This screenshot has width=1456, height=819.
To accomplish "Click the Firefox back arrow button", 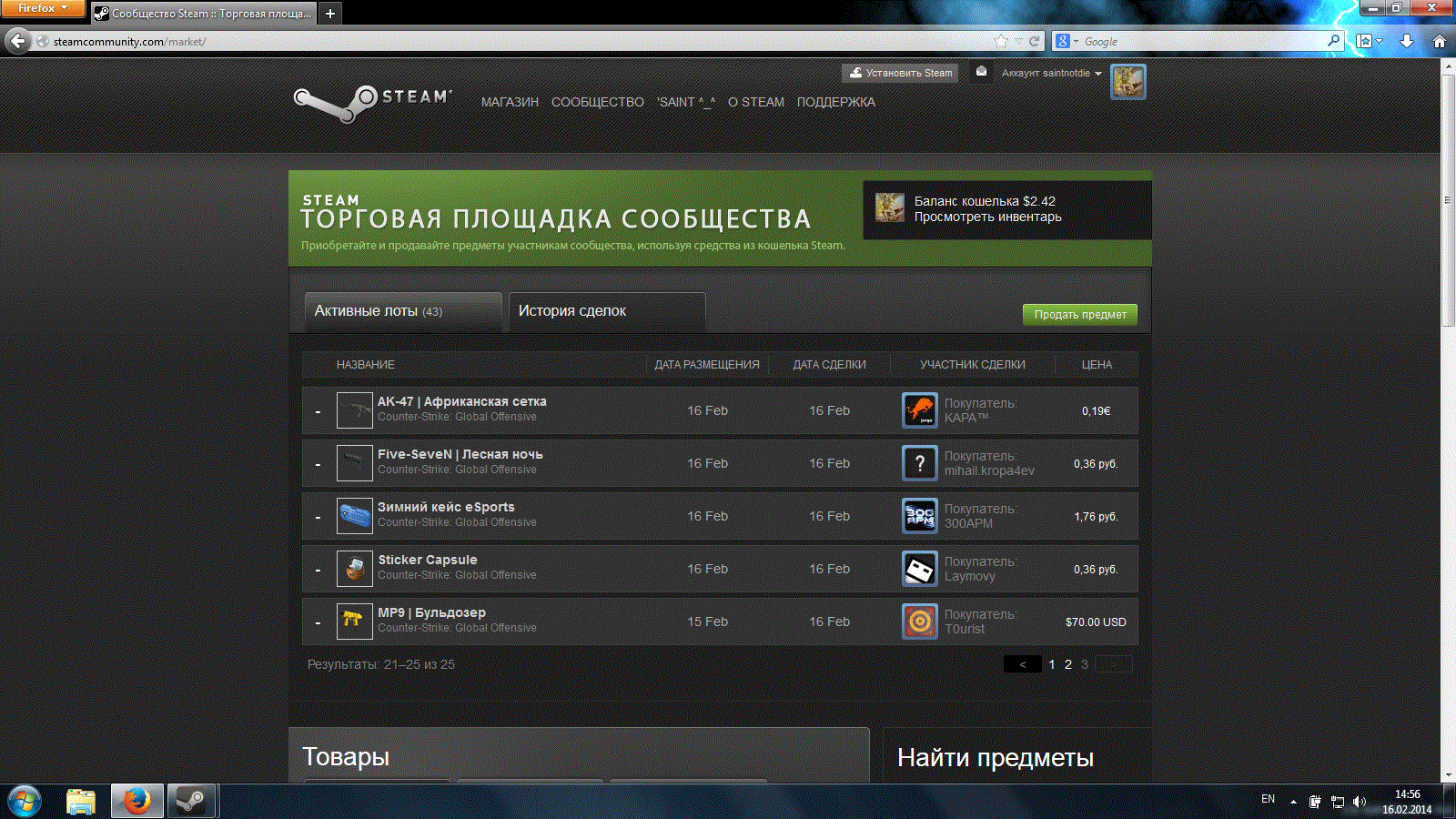I will [18, 41].
